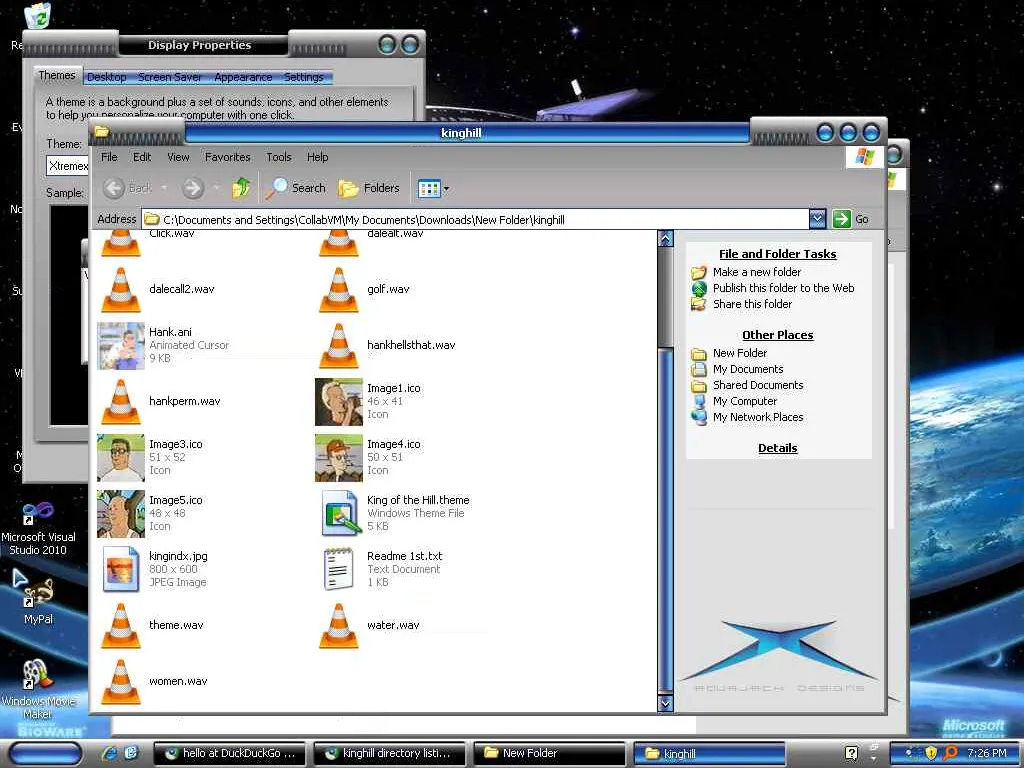Screen dimensions: 1024x768
Task: Click the clock showing 7:26 PM
Action: tap(986, 754)
